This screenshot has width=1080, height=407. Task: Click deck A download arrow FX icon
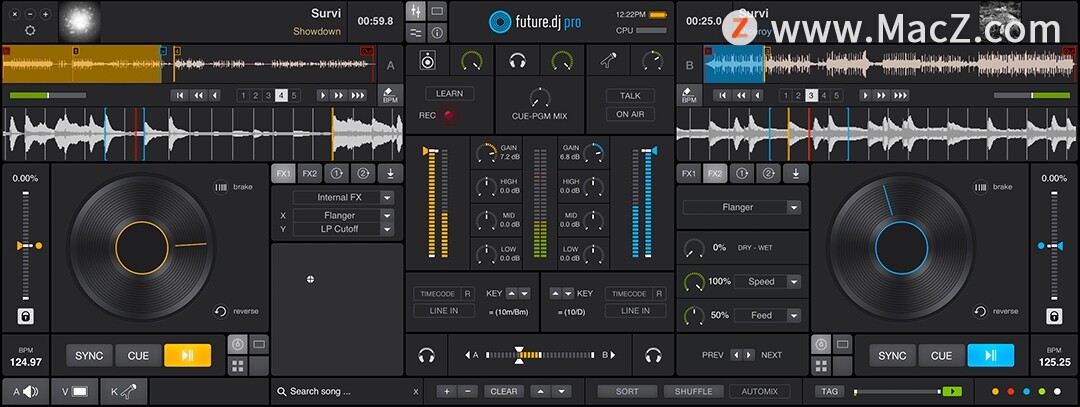(391, 174)
